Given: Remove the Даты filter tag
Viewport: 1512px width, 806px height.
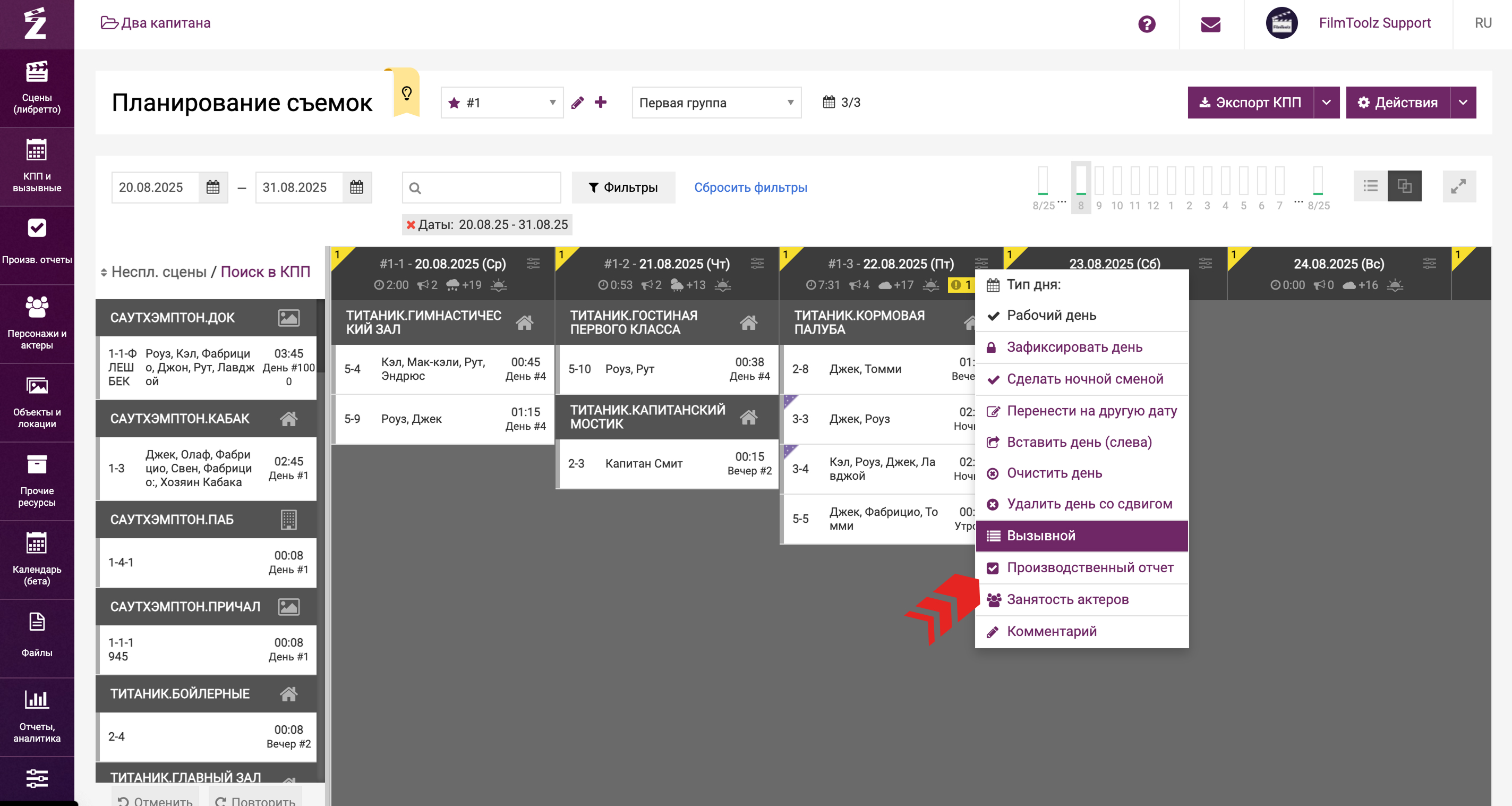Looking at the screenshot, I should [411, 225].
